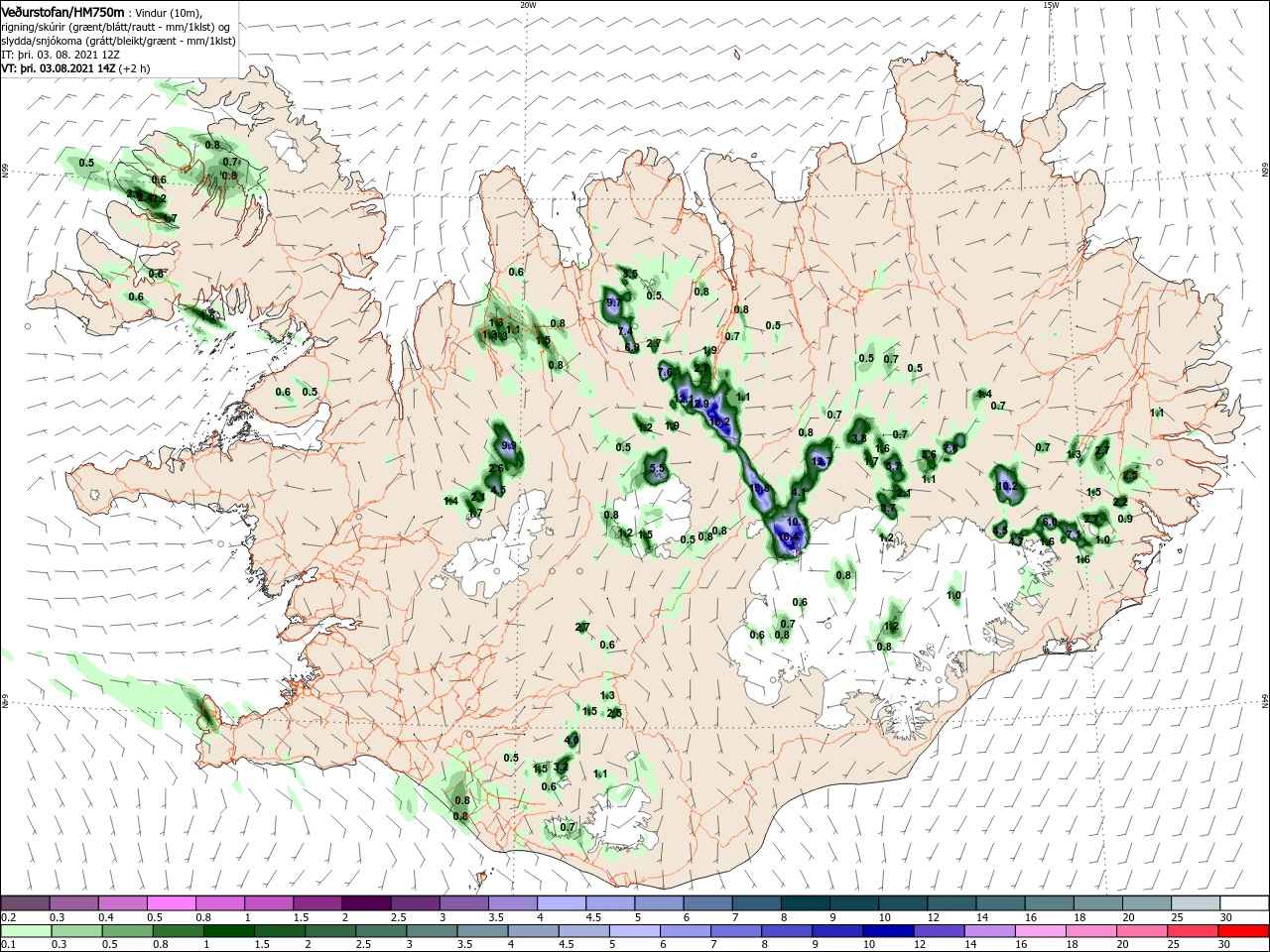Viewport: 1270px width, 952px height.
Task: Pick the palest green 0.1–0.3 swatch, lower legend
Action: pos(25,931)
